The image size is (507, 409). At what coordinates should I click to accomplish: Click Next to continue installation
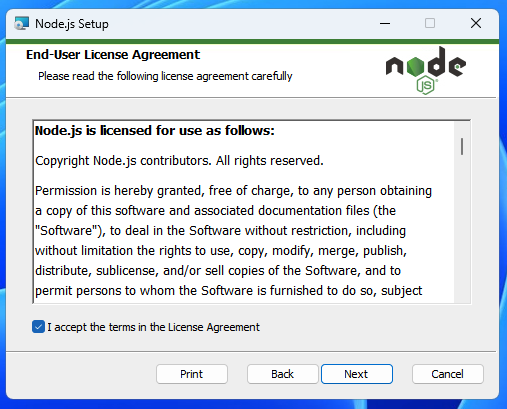tap(357, 374)
